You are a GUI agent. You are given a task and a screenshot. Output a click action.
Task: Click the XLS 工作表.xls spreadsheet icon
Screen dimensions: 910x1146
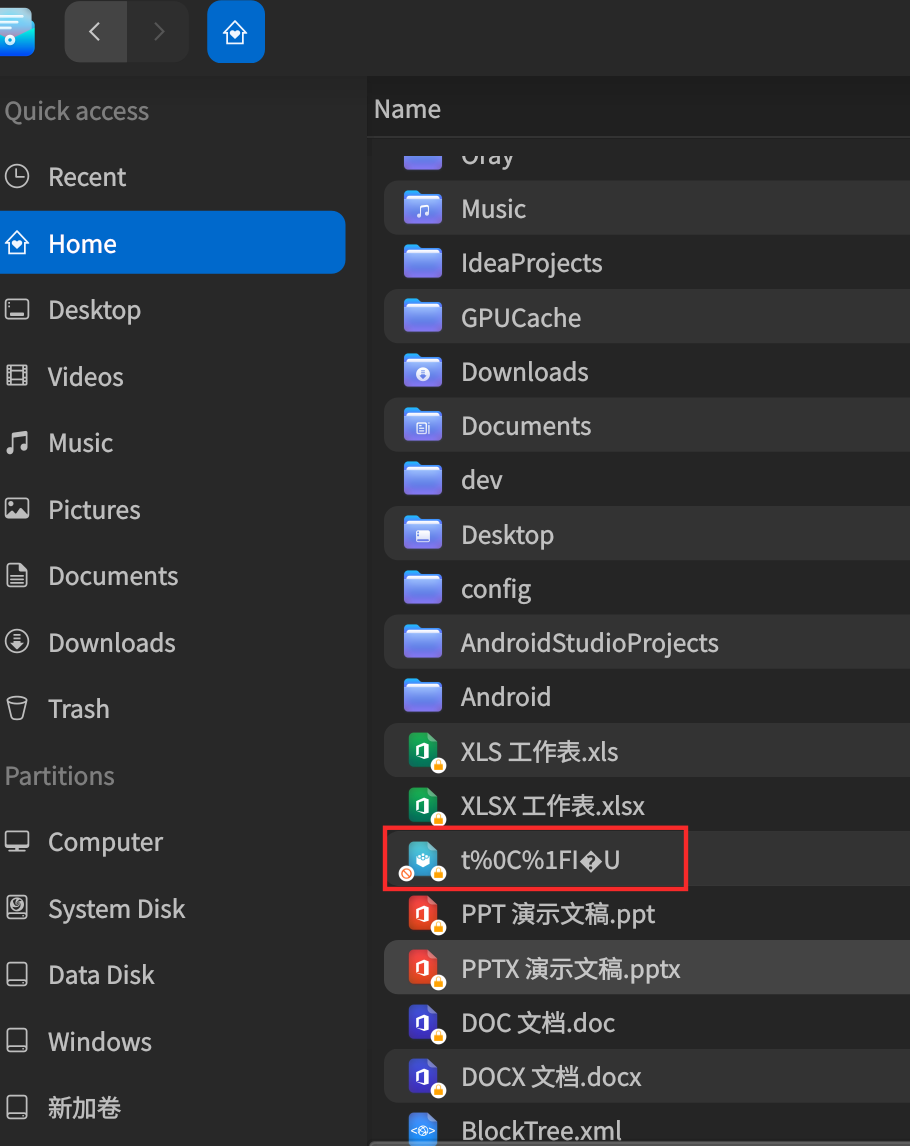pyautogui.click(x=425, y=752)
